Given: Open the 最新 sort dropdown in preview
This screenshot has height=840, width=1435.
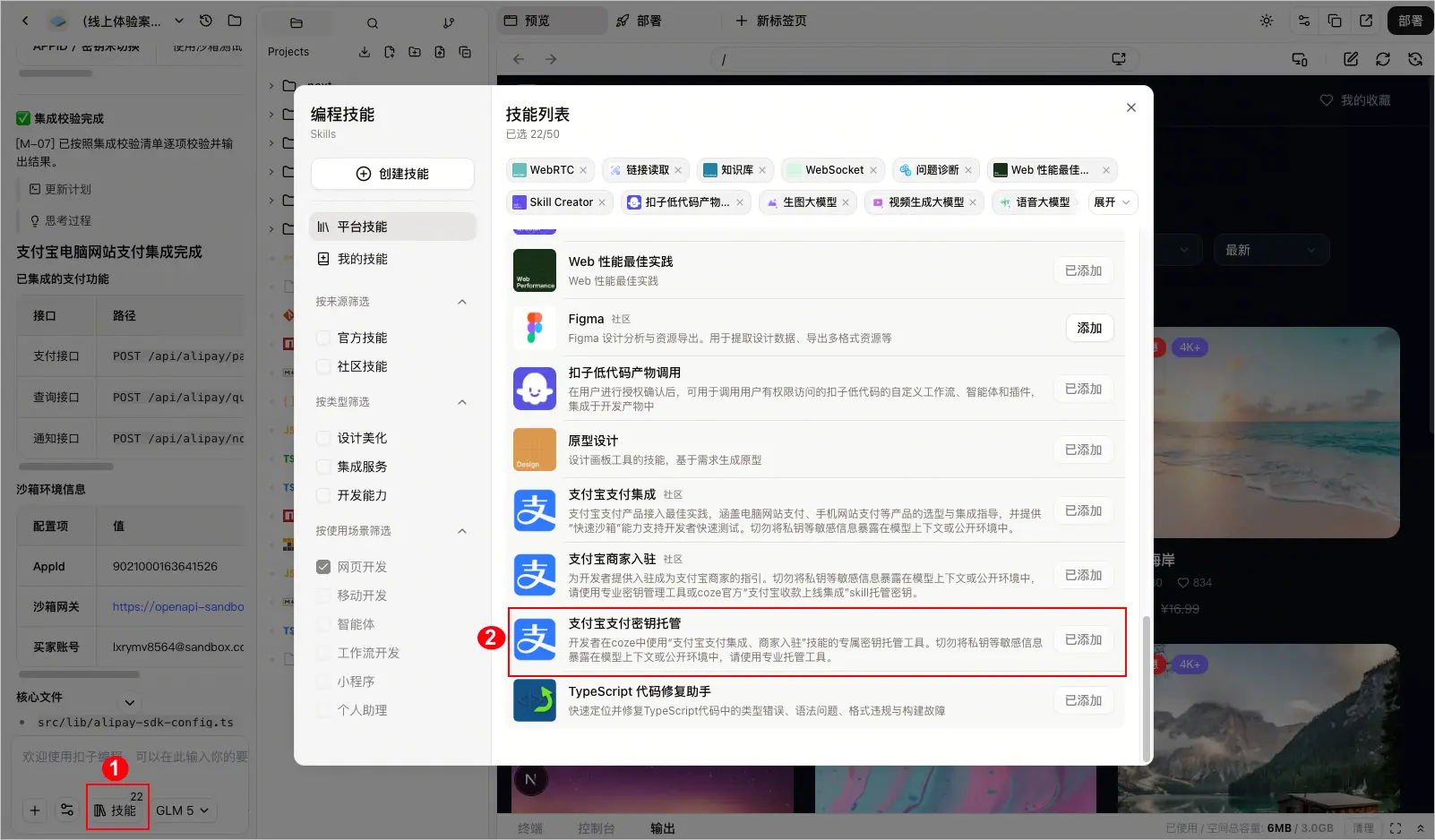Looking at the screenshot, I should click(x=1271, y=250).
